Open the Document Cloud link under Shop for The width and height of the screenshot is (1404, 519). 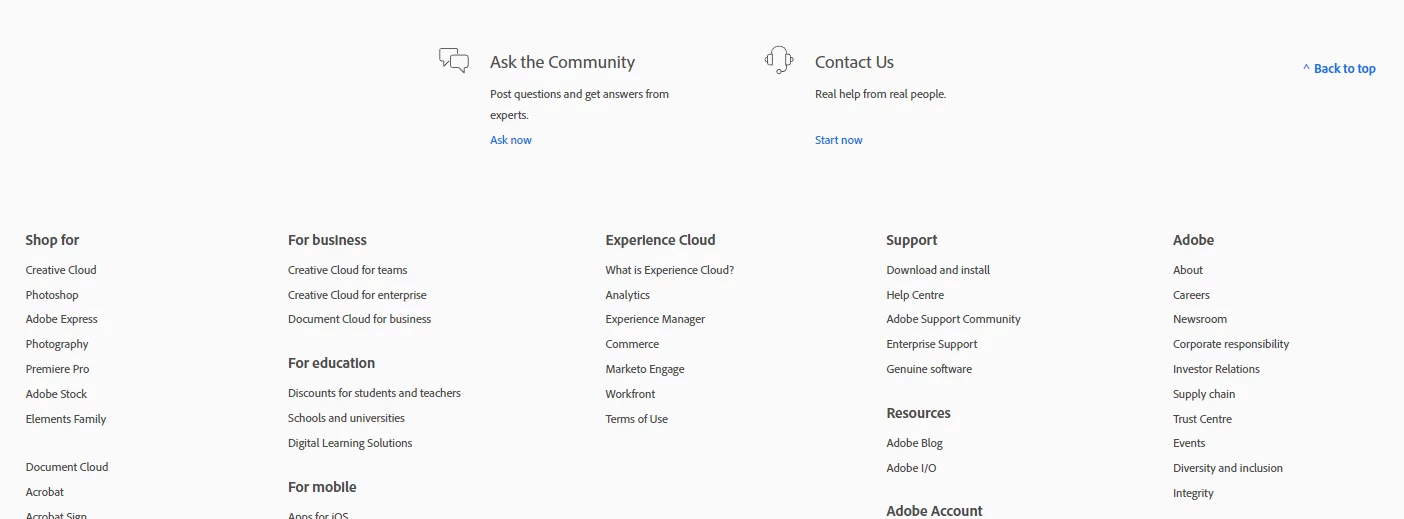(x=67, y=467)
